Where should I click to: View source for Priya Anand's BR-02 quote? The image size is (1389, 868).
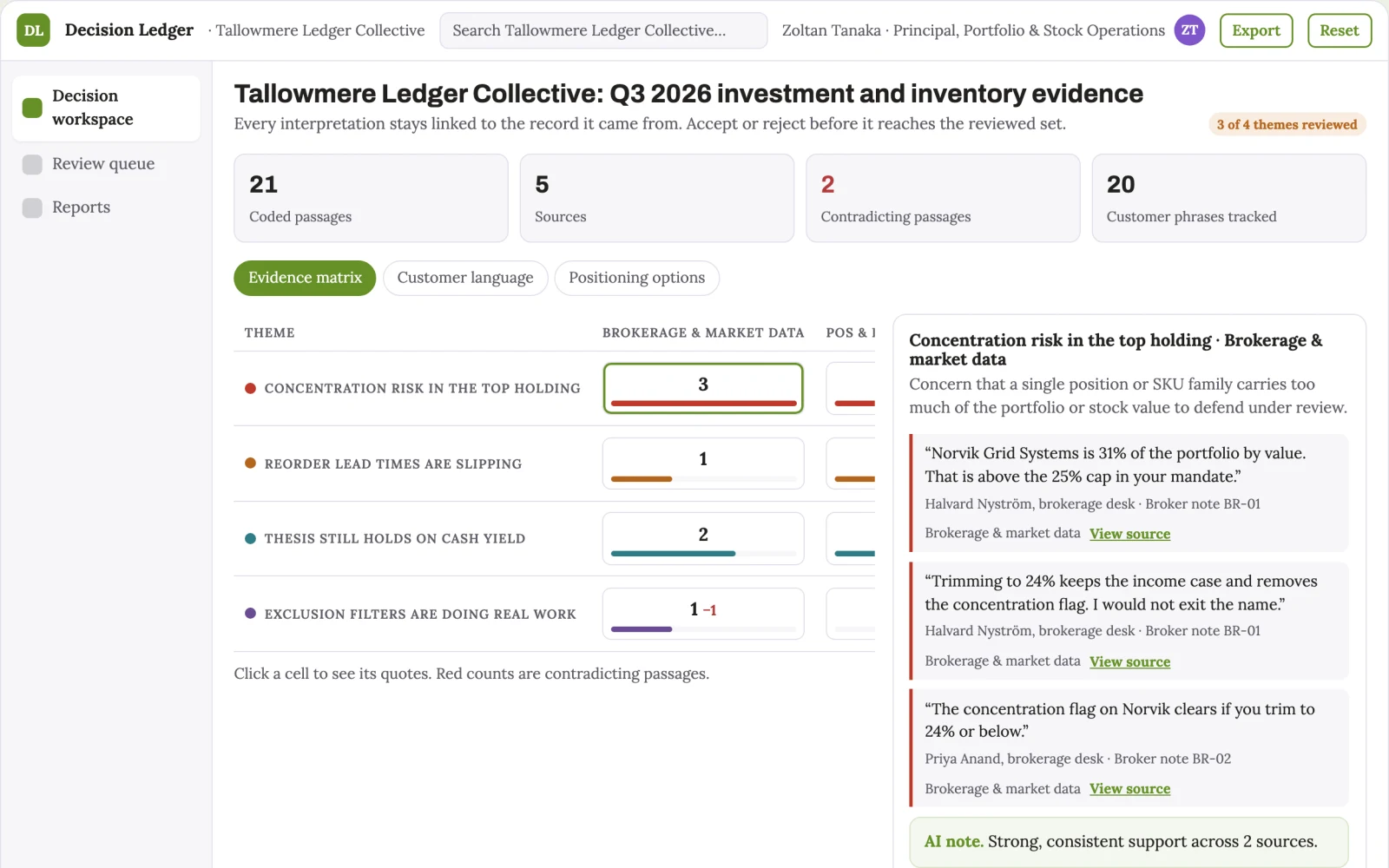[1129, 789]
